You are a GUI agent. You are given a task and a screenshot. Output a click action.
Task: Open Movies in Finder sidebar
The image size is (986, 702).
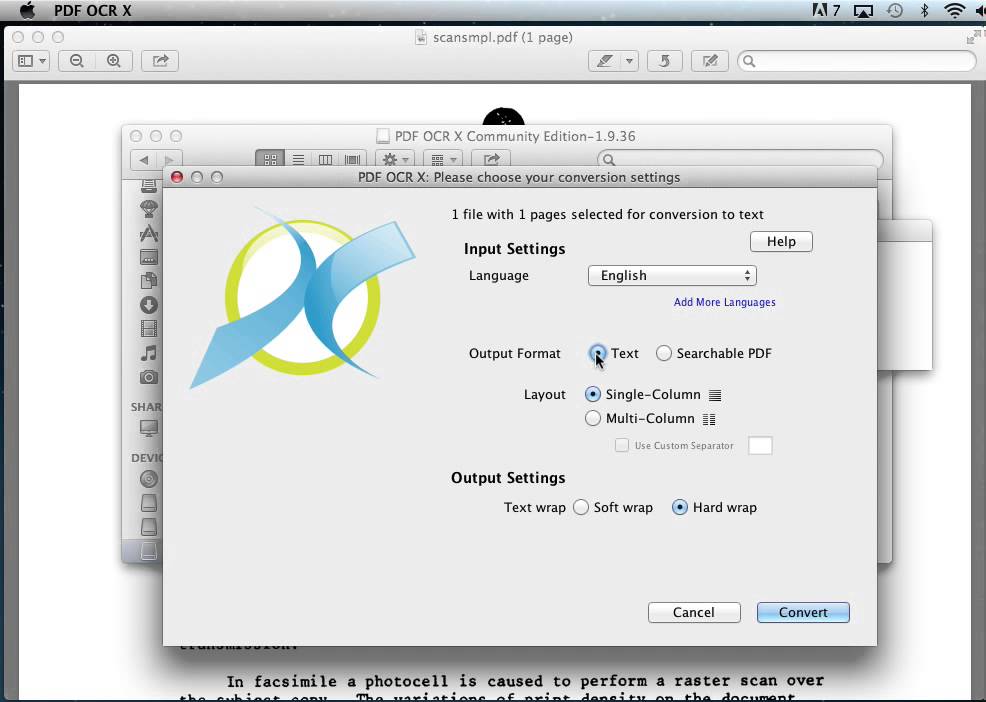[x=149, y=328]
